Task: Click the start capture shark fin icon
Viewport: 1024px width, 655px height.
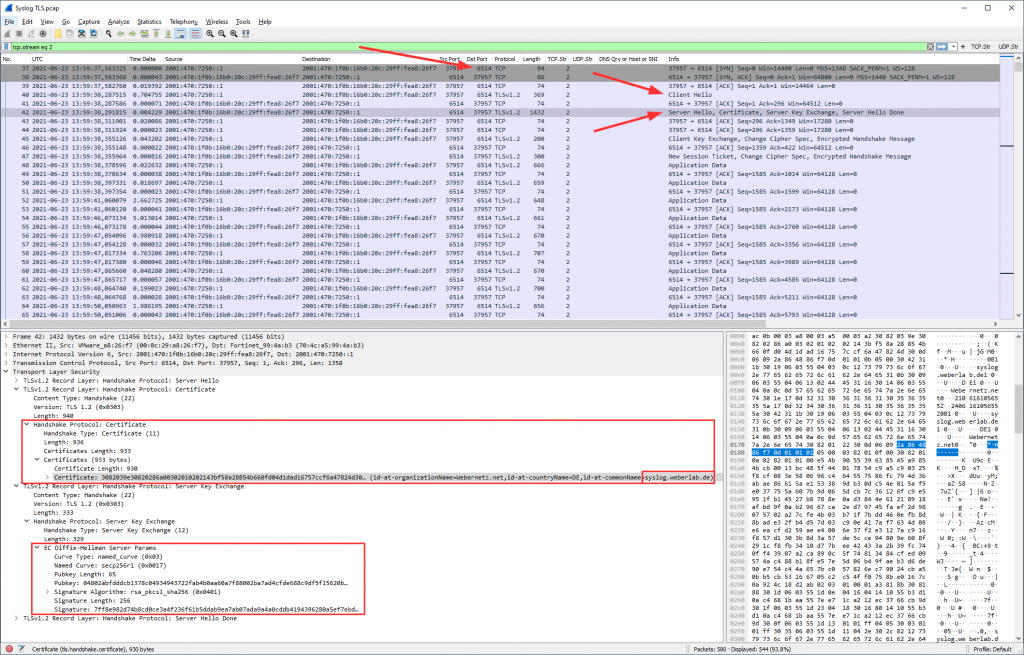Action: click(x=8, y=33)
